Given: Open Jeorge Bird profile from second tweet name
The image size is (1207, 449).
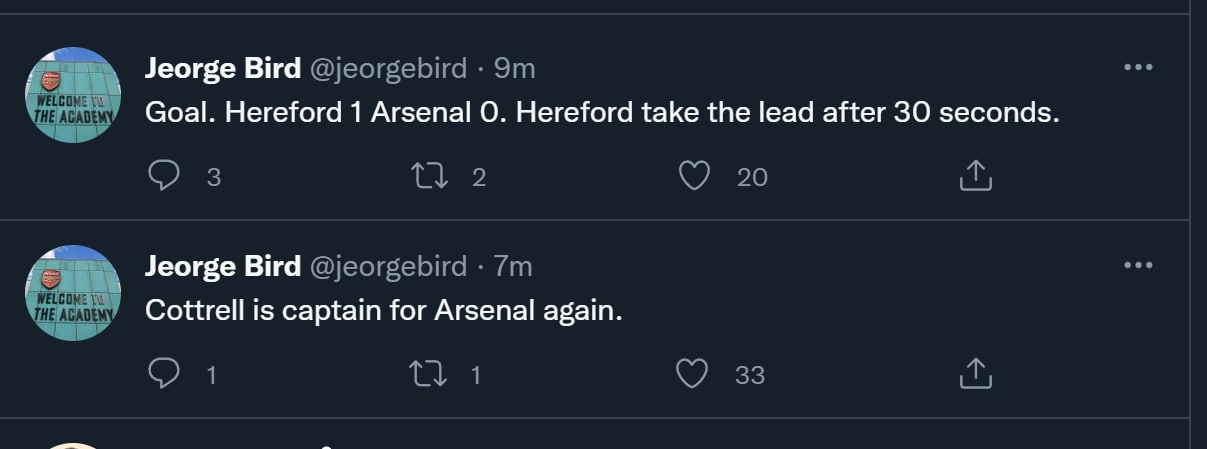Looking at the screenshot, I should tap(223, 266).
